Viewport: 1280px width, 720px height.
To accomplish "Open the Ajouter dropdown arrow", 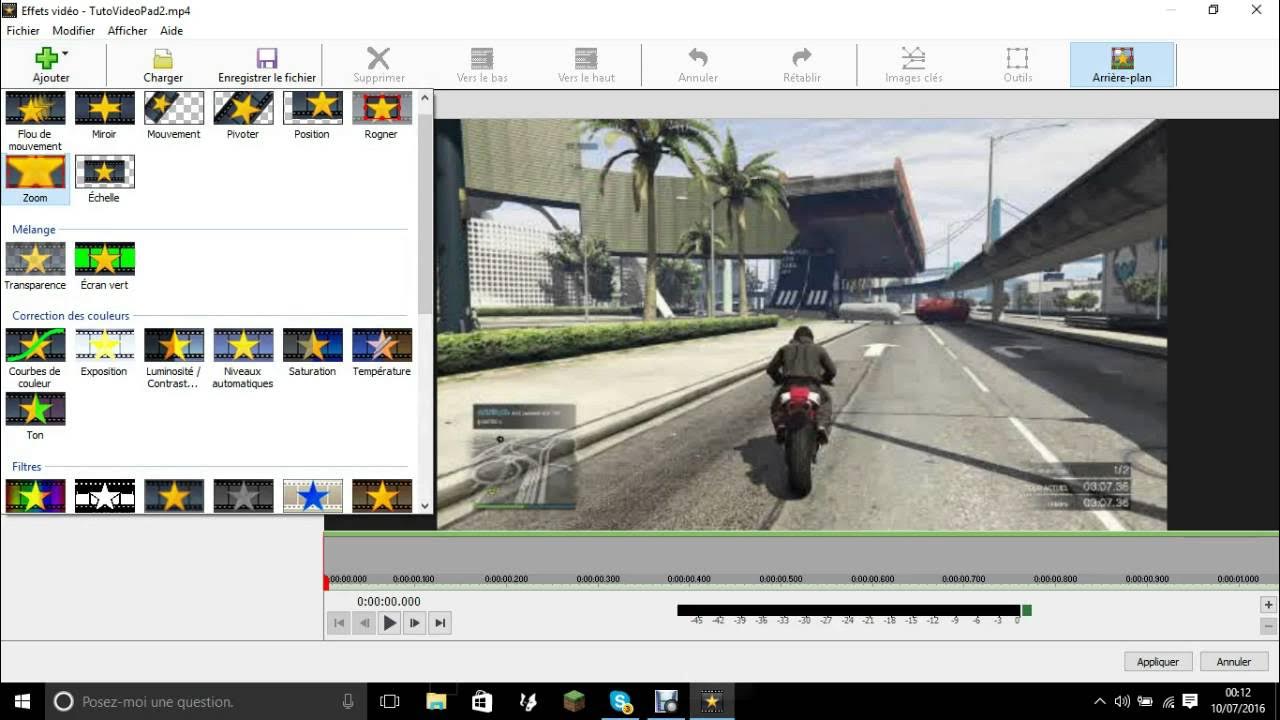I will point(65,54).
